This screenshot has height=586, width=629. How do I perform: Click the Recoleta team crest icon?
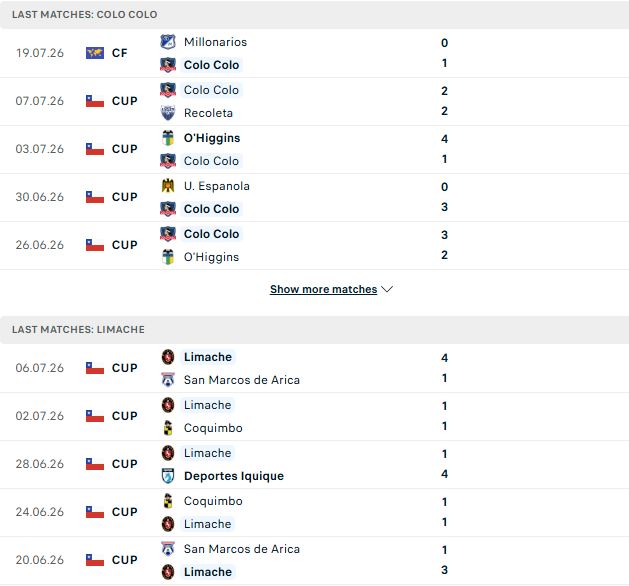[168, 113]
